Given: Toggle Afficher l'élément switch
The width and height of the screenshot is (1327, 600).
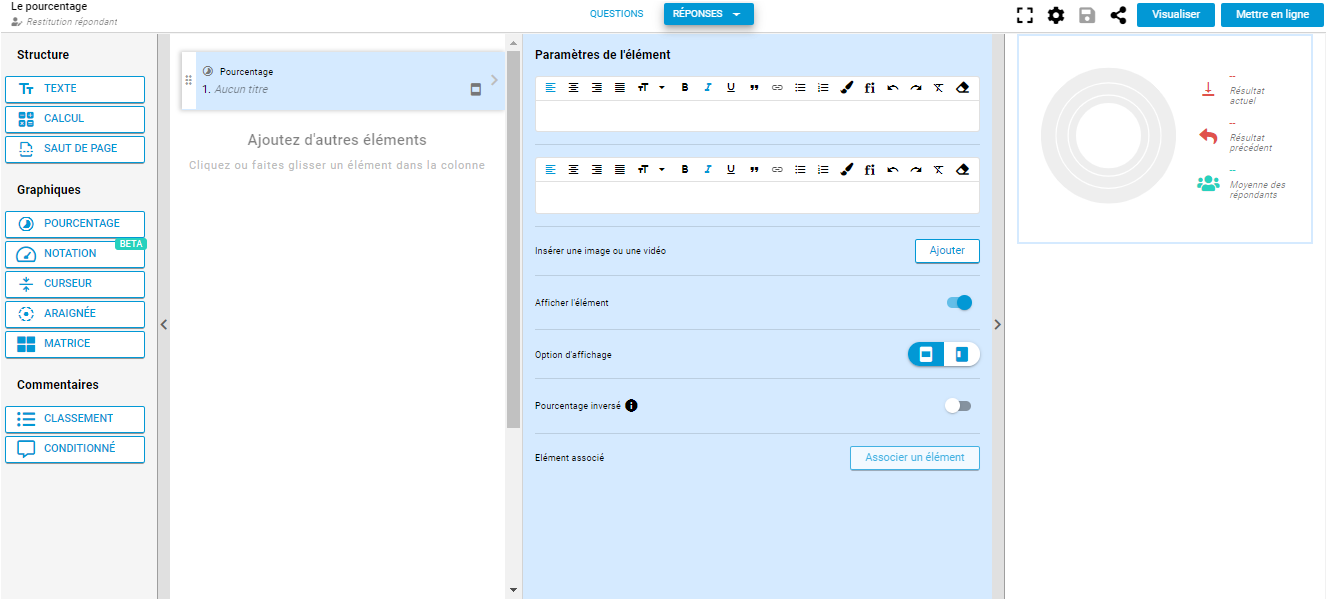Looking at the screenshot, I should pyautogui.click(x=959, y=303).
